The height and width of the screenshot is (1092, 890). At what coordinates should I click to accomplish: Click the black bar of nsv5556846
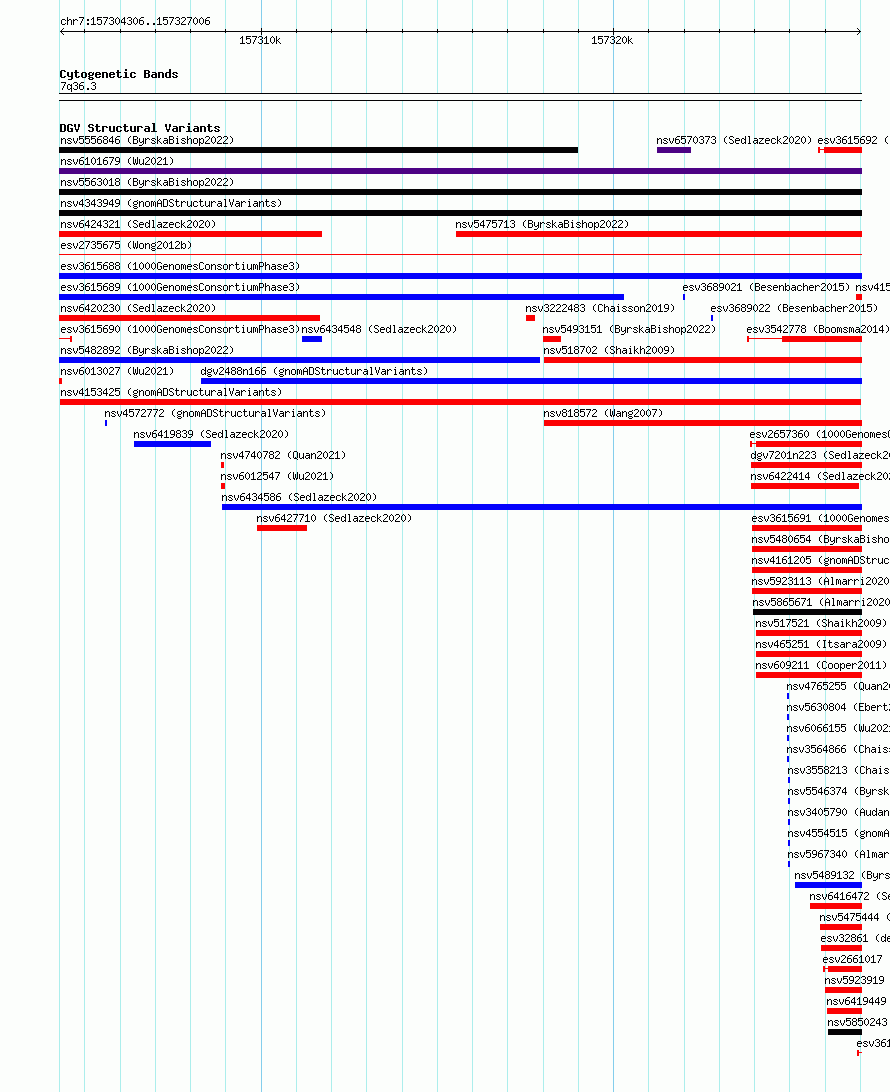tap(319, 150)
